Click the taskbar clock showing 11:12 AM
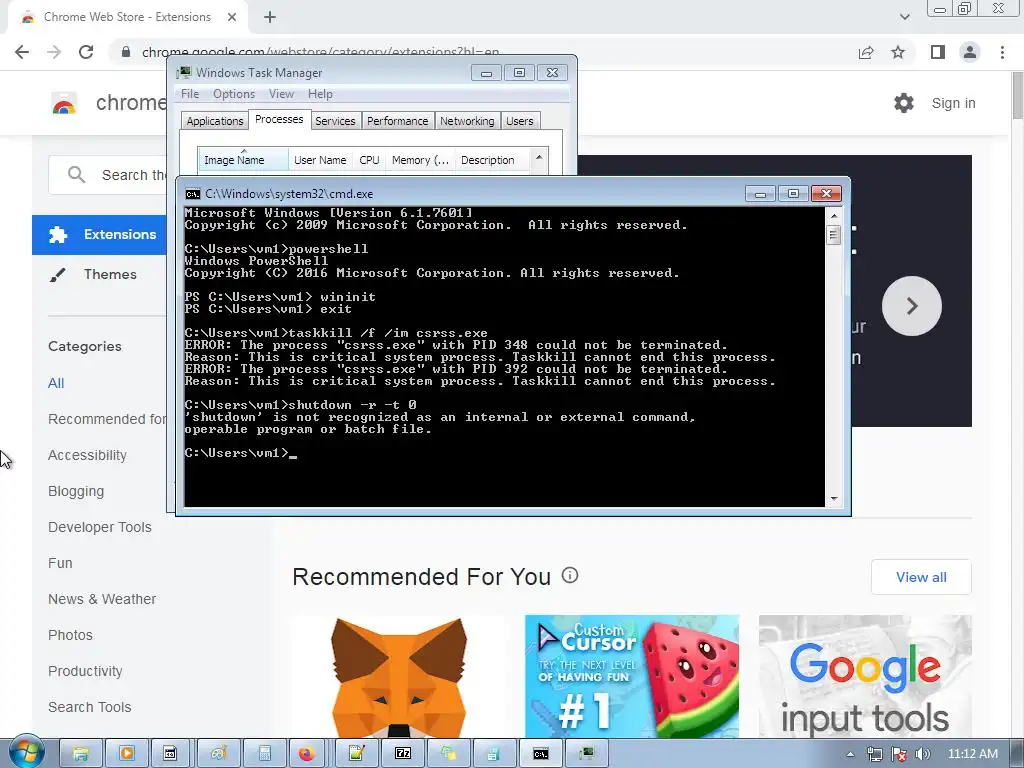Screen dimensions: 1024x768 click(972, 754)
